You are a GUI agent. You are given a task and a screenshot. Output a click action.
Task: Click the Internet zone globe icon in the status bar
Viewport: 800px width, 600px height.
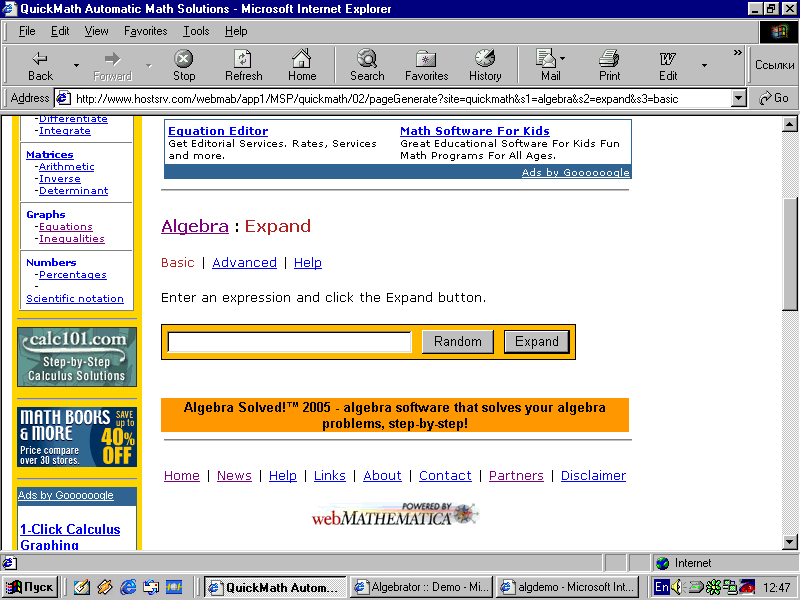tap(662, 563)
